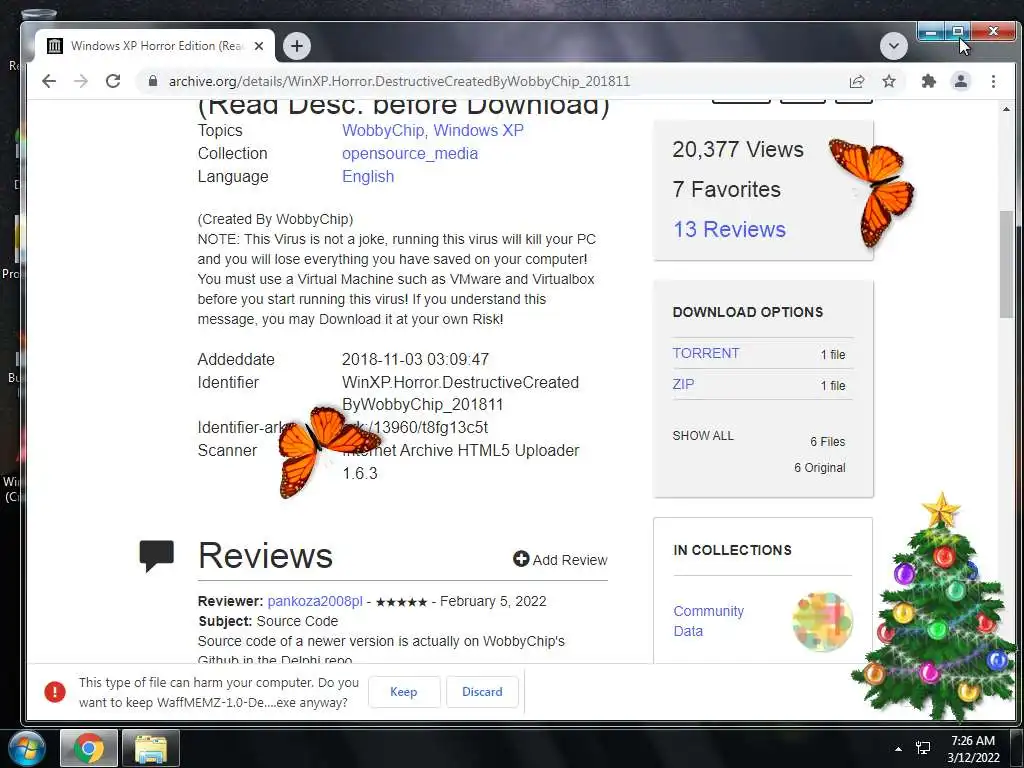Open the Chrome profile avatar icon

click(x=961, y=81)
